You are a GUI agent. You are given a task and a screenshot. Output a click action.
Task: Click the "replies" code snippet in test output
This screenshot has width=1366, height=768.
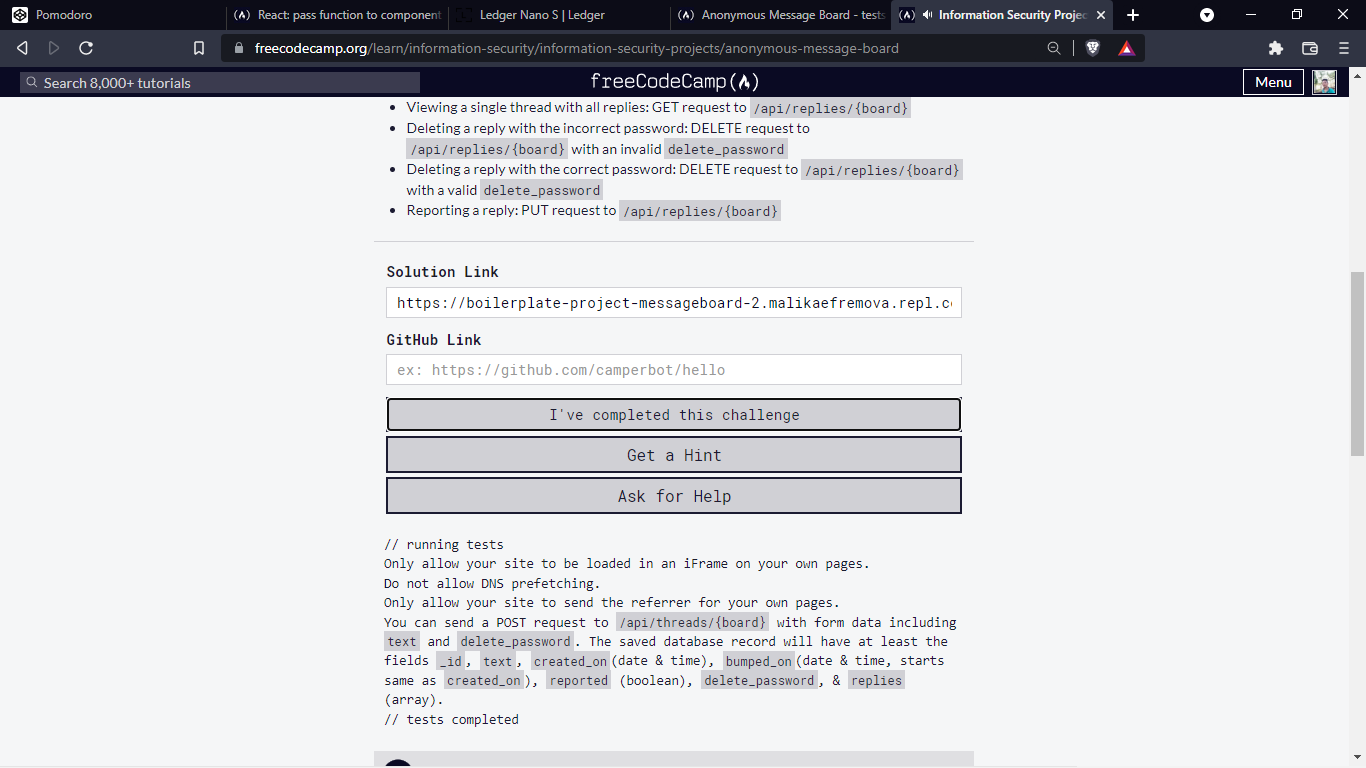point(876,680)
